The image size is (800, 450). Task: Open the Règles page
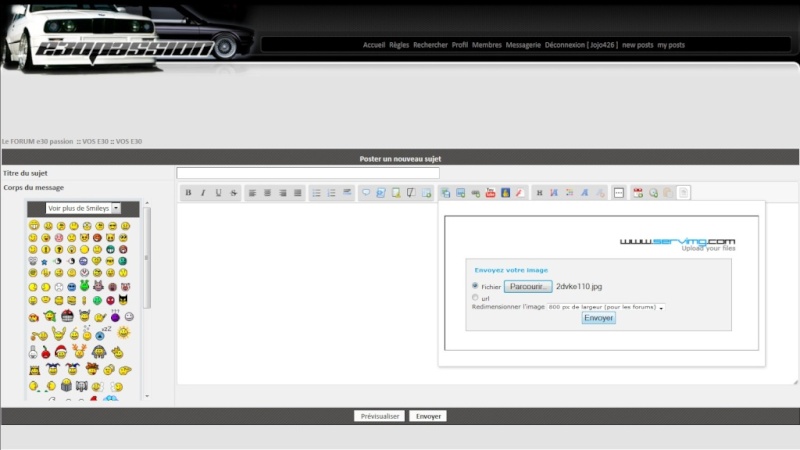tap(399, 45)
